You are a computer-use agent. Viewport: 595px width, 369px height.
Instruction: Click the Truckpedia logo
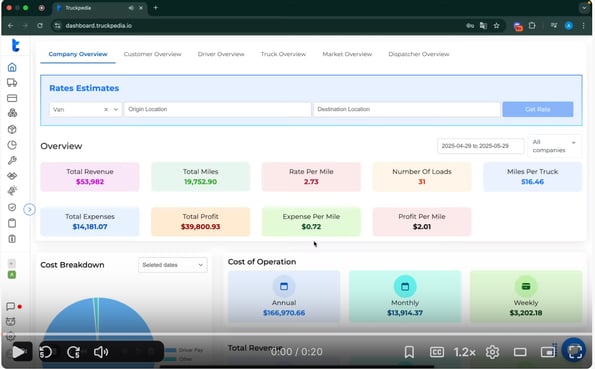coord(15,45)
